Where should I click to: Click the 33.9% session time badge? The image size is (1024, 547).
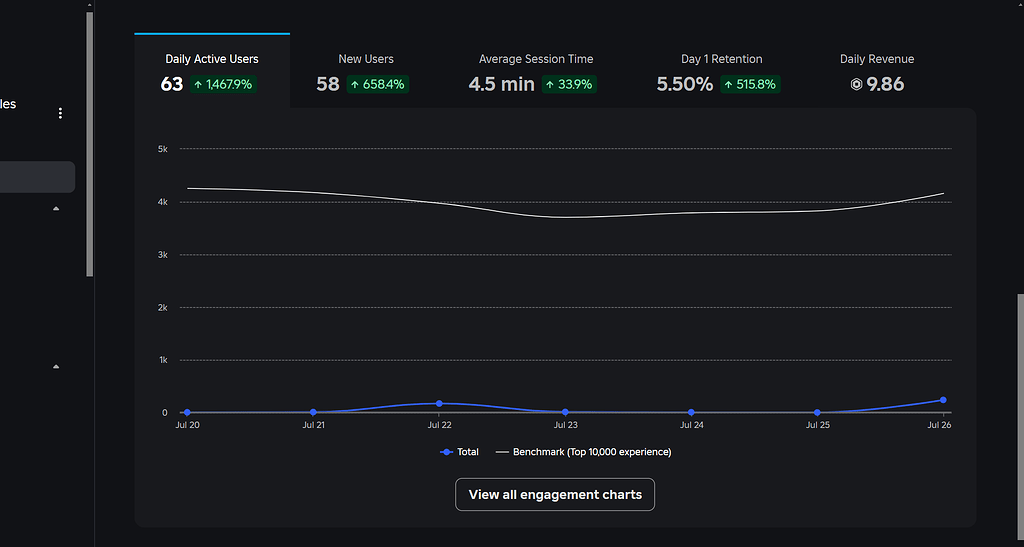(568, 85)
